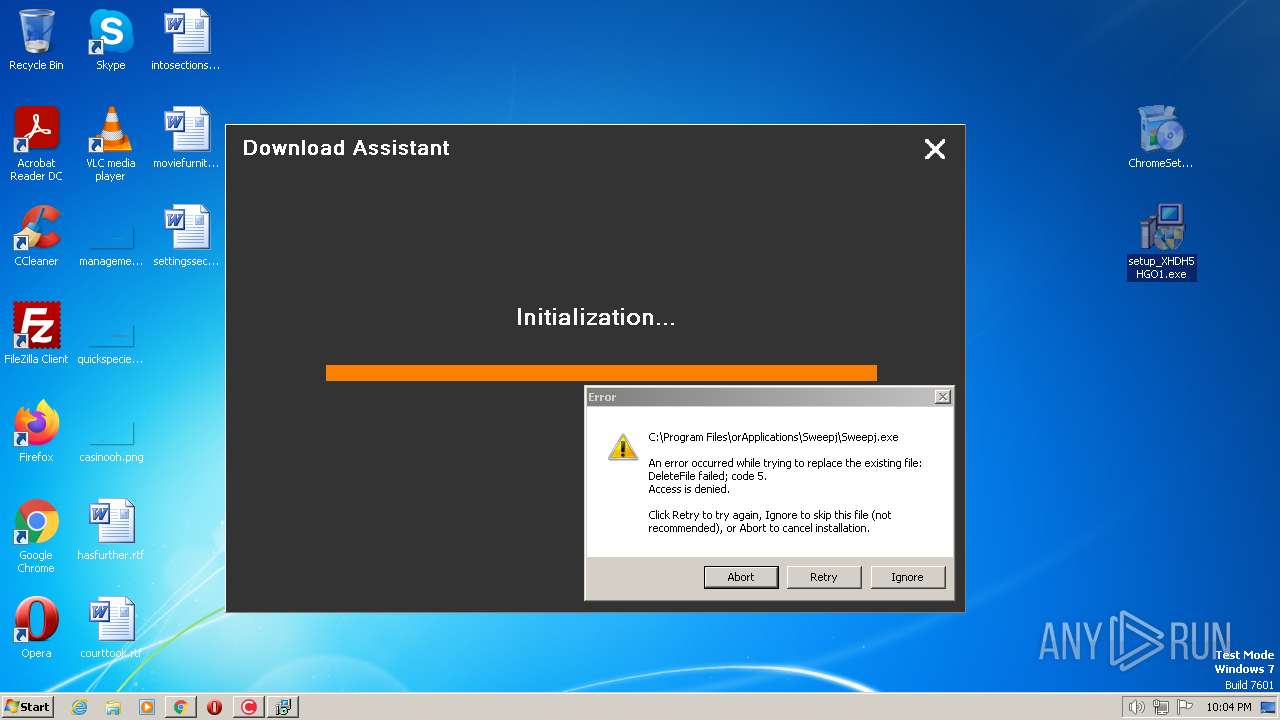Select the intosections Word document icon
The height and width of the screenshot is (720, 1280).
[186, 40]
